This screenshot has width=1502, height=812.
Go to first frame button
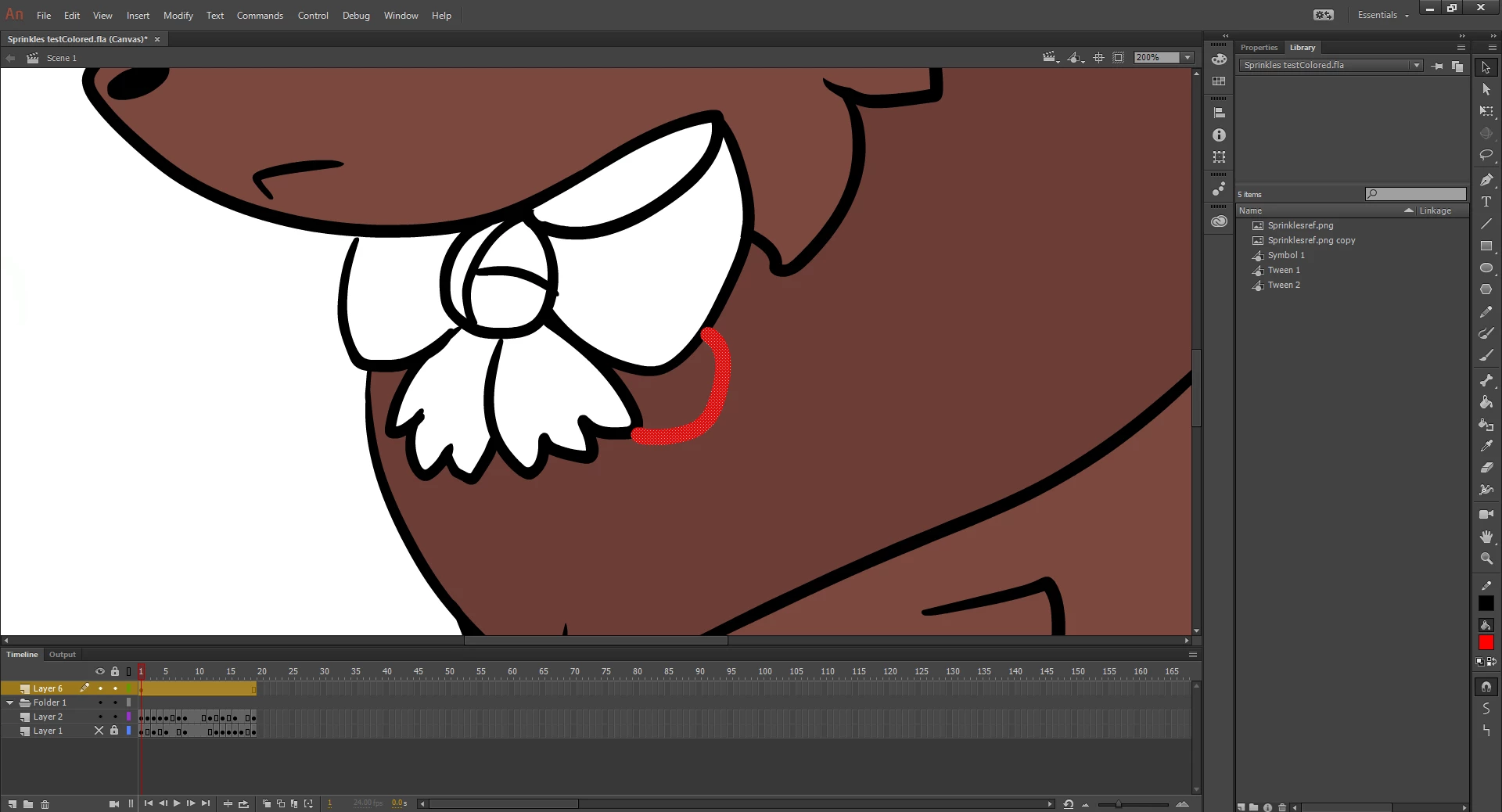coord(149,803)
